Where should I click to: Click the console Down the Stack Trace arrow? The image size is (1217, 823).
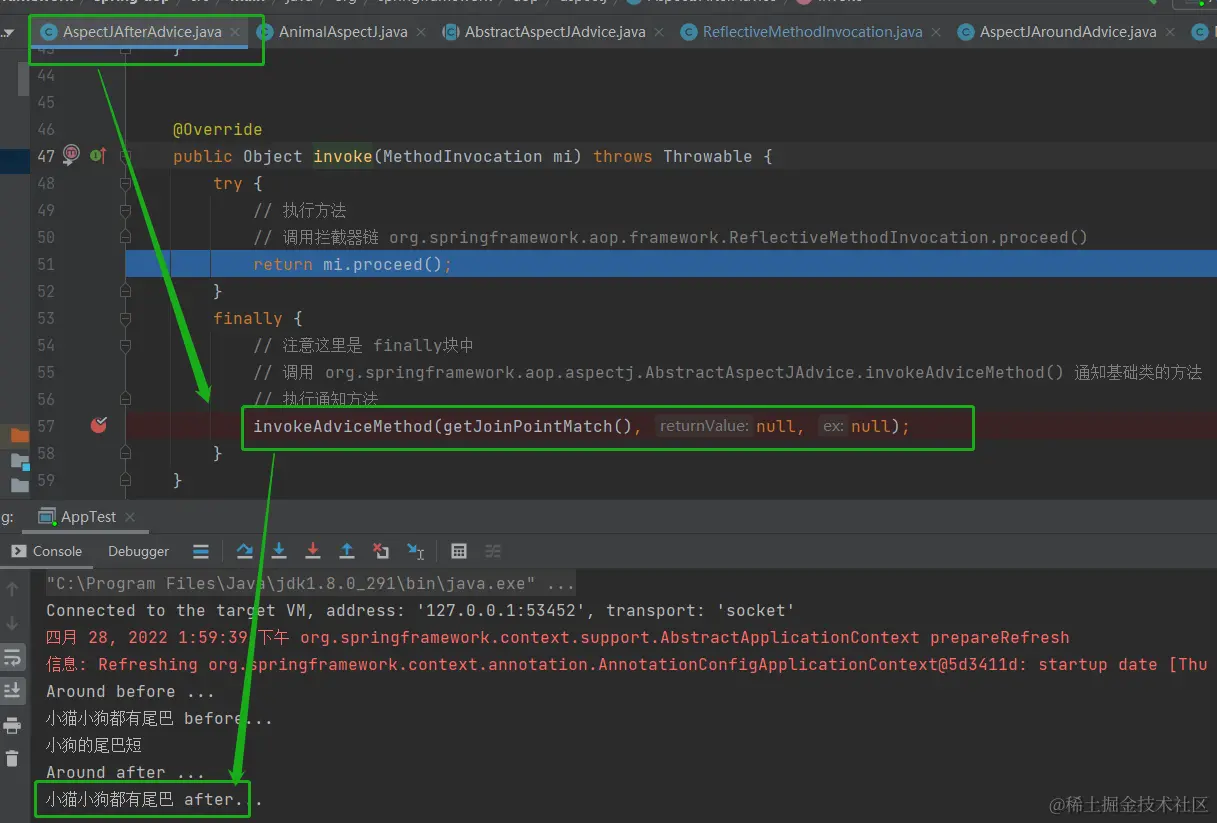point(13,623)
